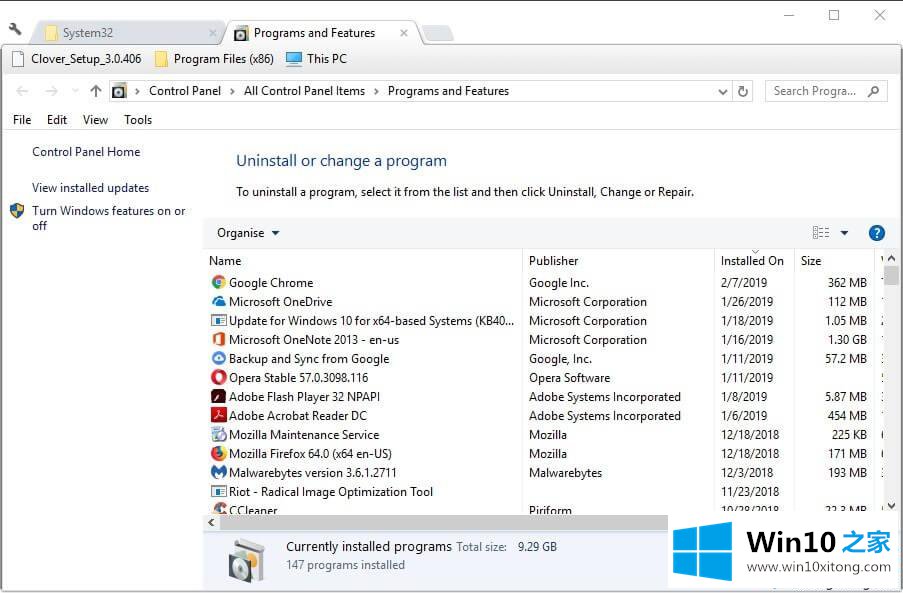903x593 pixels.
Task: Close the Programs and Features tab
Action: coord(404,33)
